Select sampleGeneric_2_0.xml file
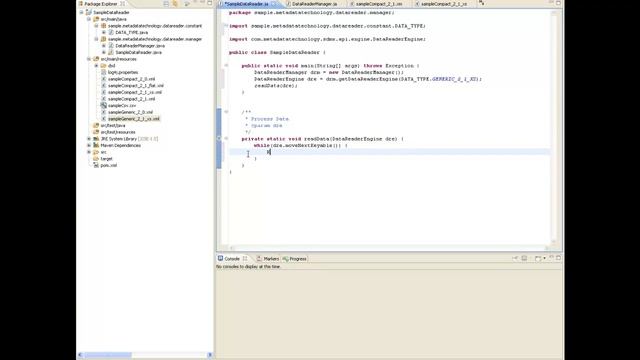 coord(130,112)
